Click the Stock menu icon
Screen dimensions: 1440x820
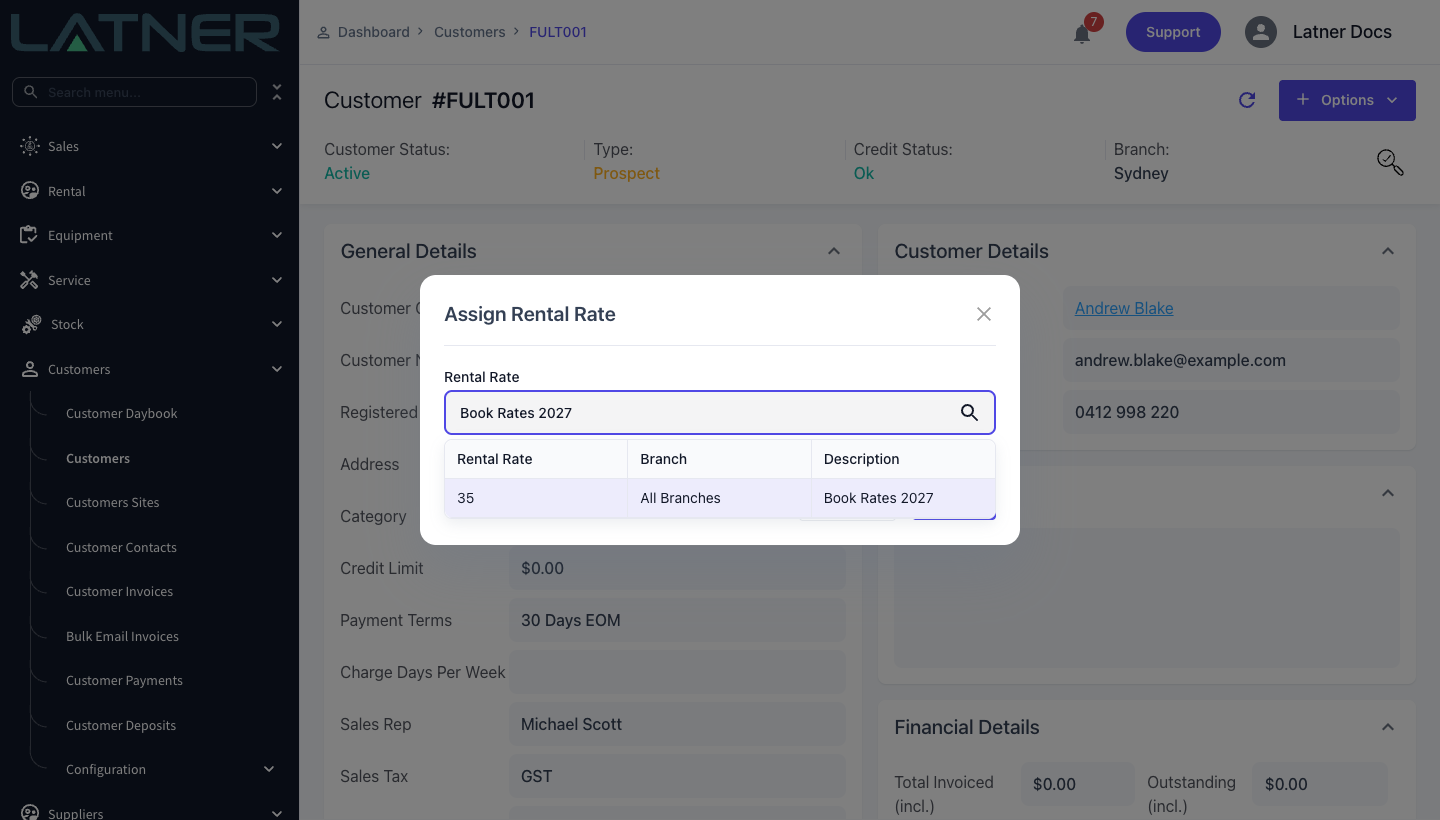[32, 324]
